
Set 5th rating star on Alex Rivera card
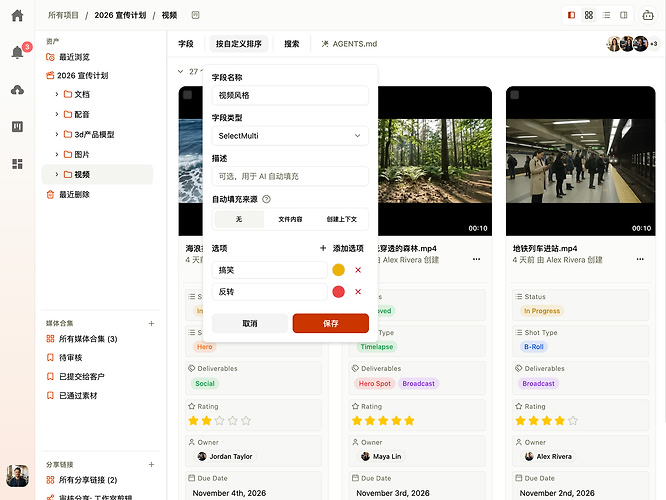point(573,421)
